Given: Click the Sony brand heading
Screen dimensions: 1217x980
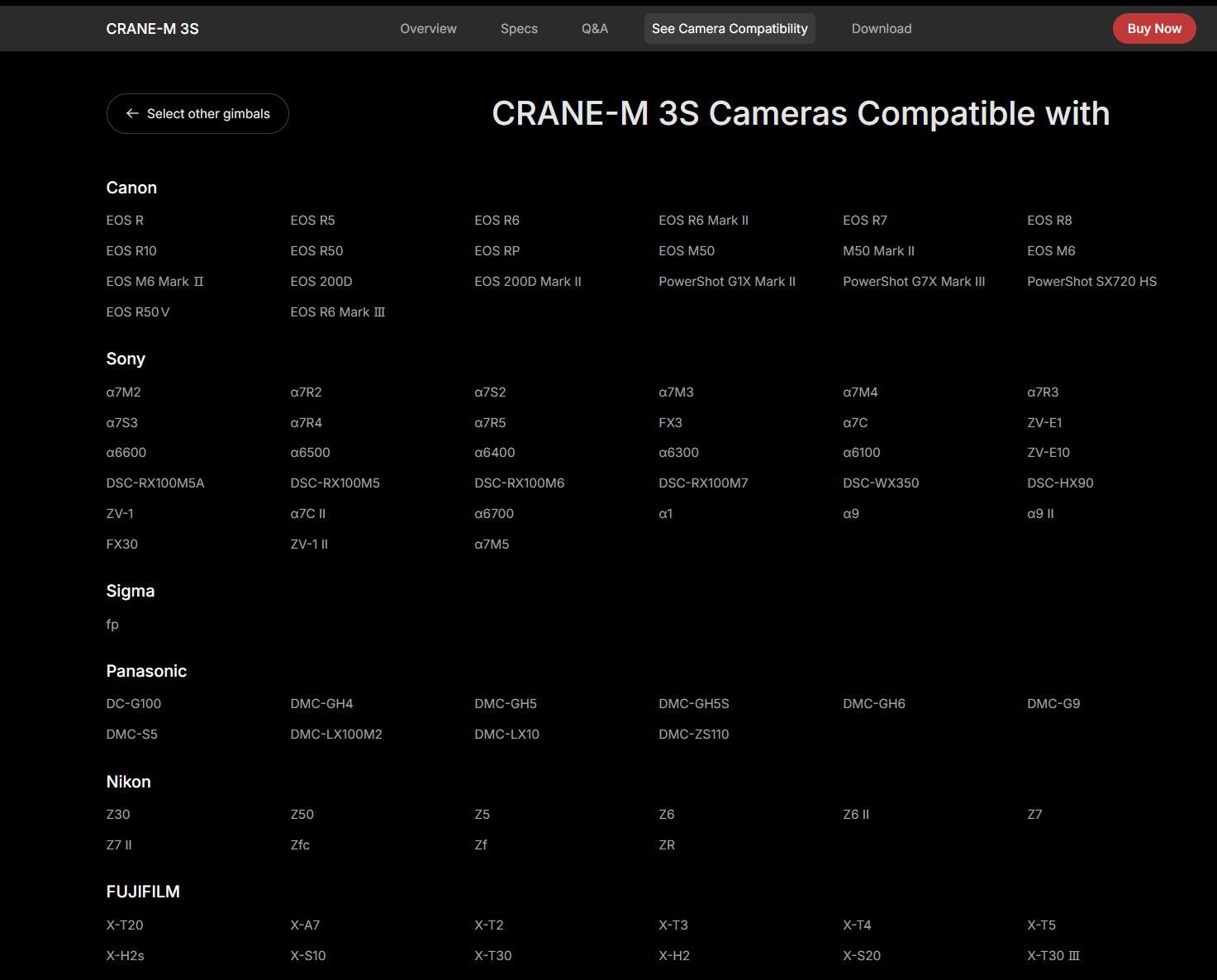Looking at the screenshot, I should pyautogui.click(x=126, y=359).
